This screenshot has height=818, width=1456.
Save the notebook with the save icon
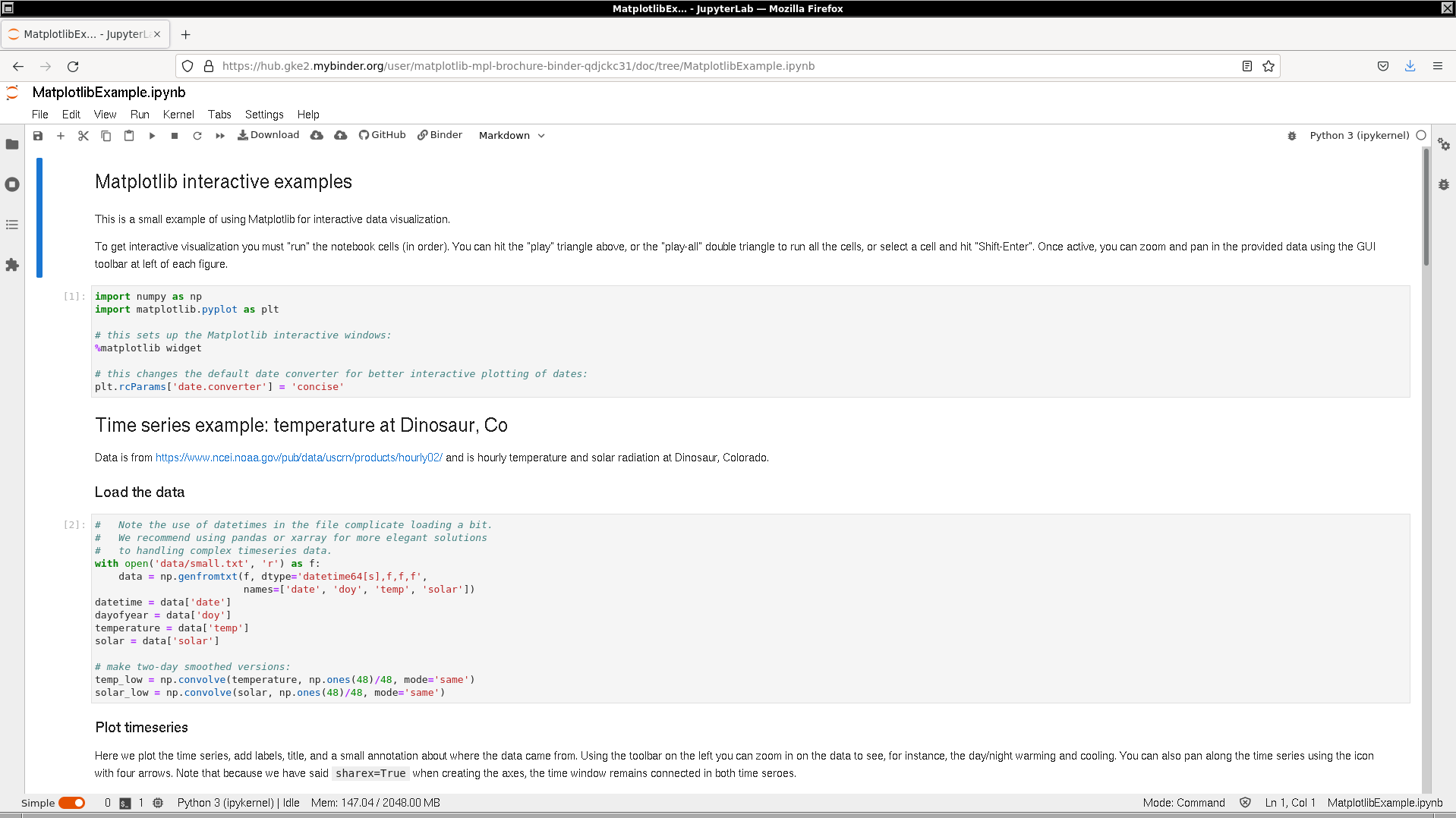(x=38, y=136)
